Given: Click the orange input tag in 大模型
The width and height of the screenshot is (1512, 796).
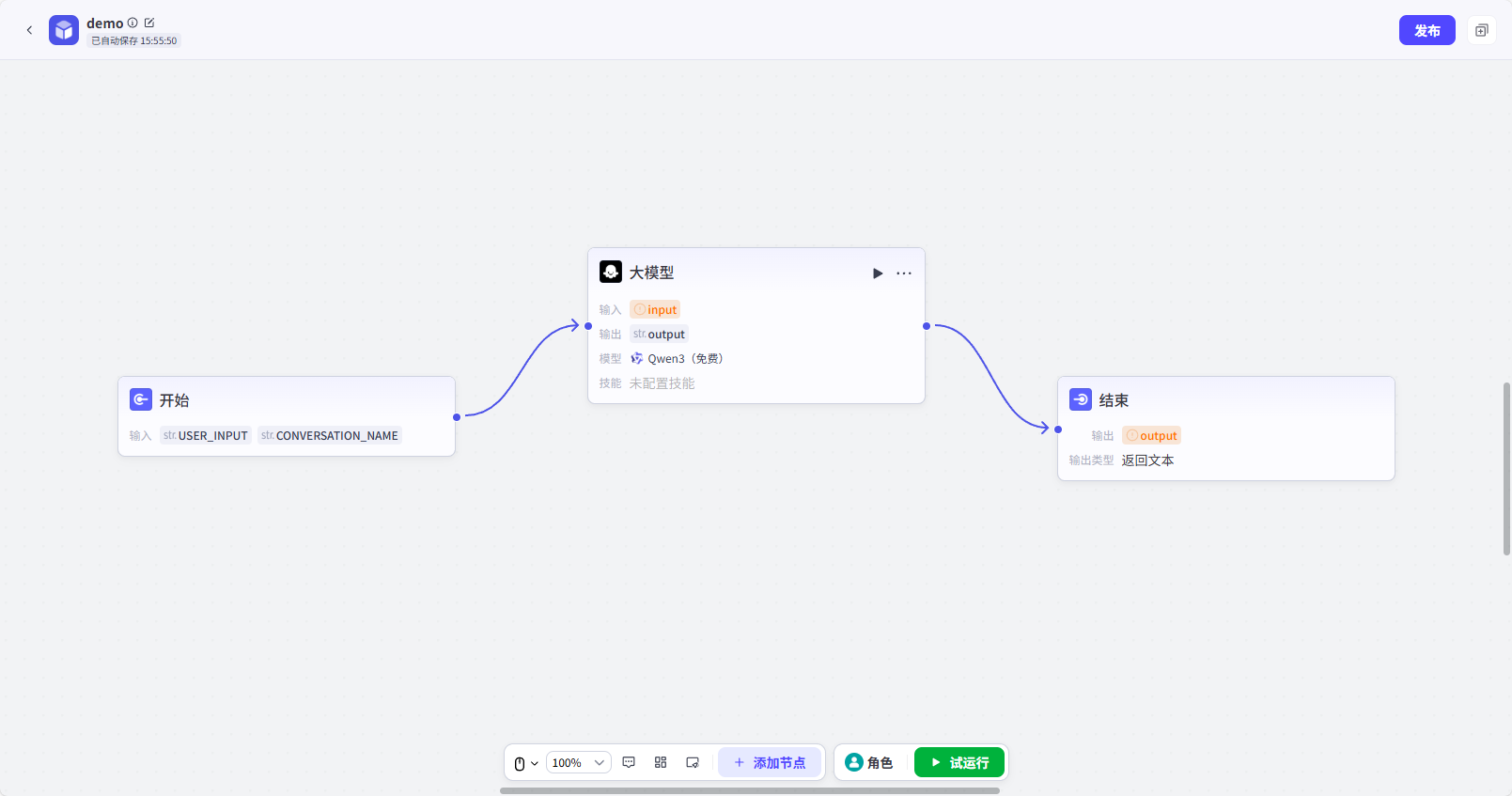Looking at the screenshot, I should [x=655, y=310].
